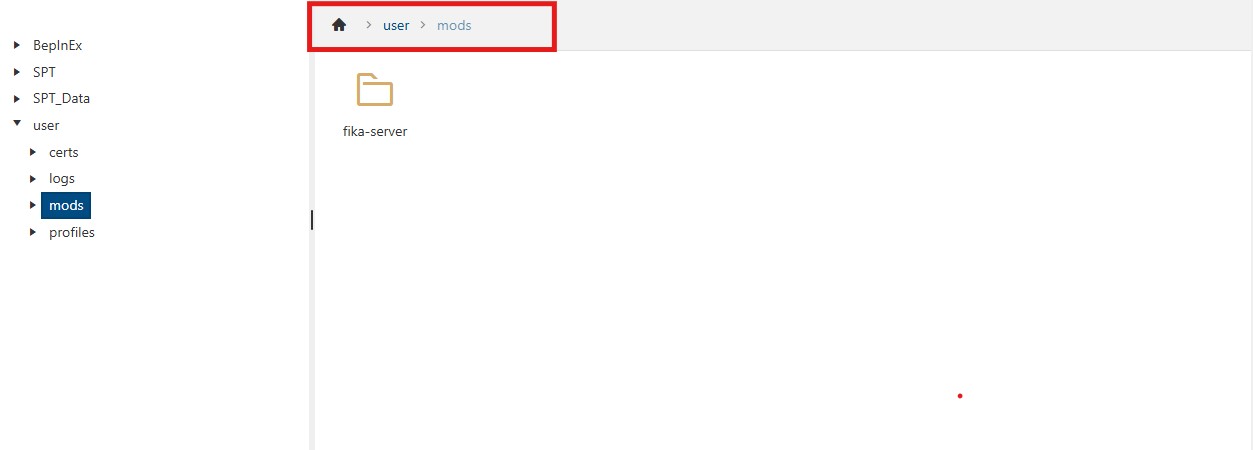Expand the certs subfolder arrow
Viewport: 1253px width, 450px height.
pos(33,152)
